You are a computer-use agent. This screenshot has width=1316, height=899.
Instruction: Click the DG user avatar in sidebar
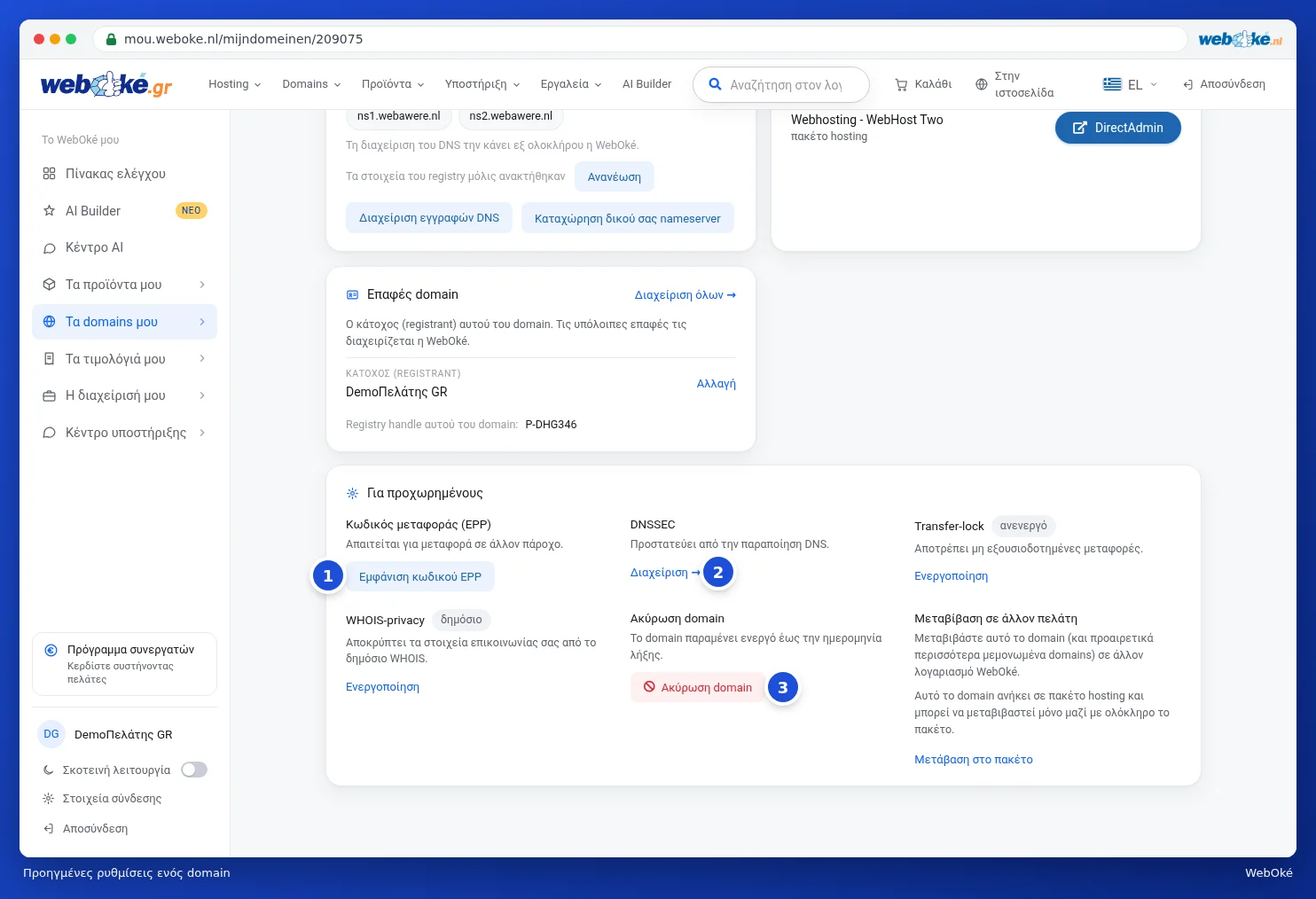click(51, 734)
